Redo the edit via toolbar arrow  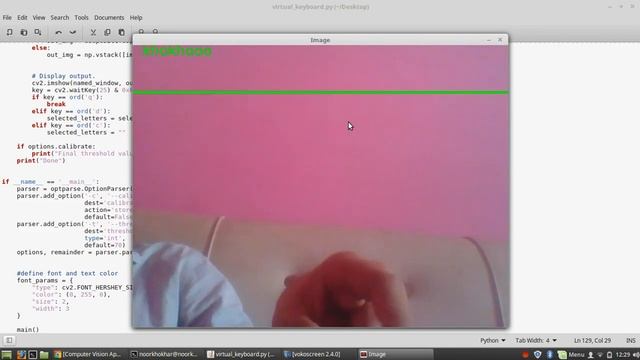(x=73, y=32)
